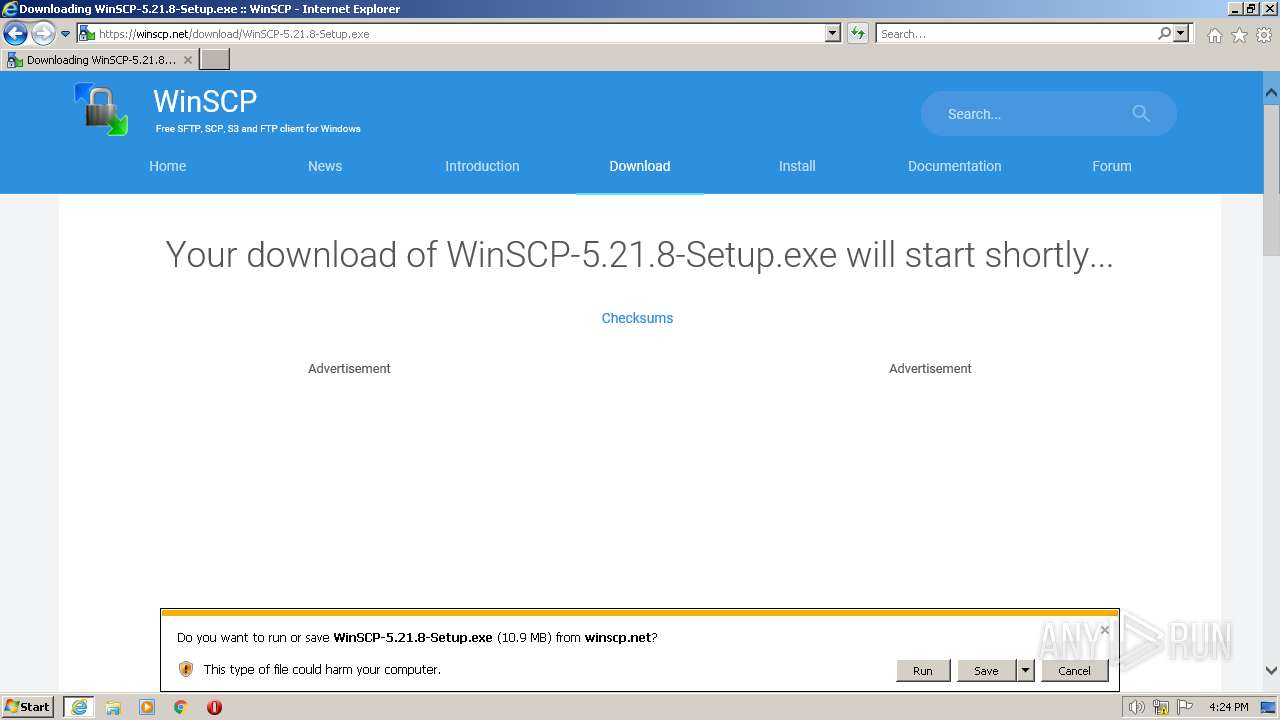Open a new blank tab
Image resolution: width=1280 pixels, height=720 pixels.
pyautogui.click(x=215, y=60)
